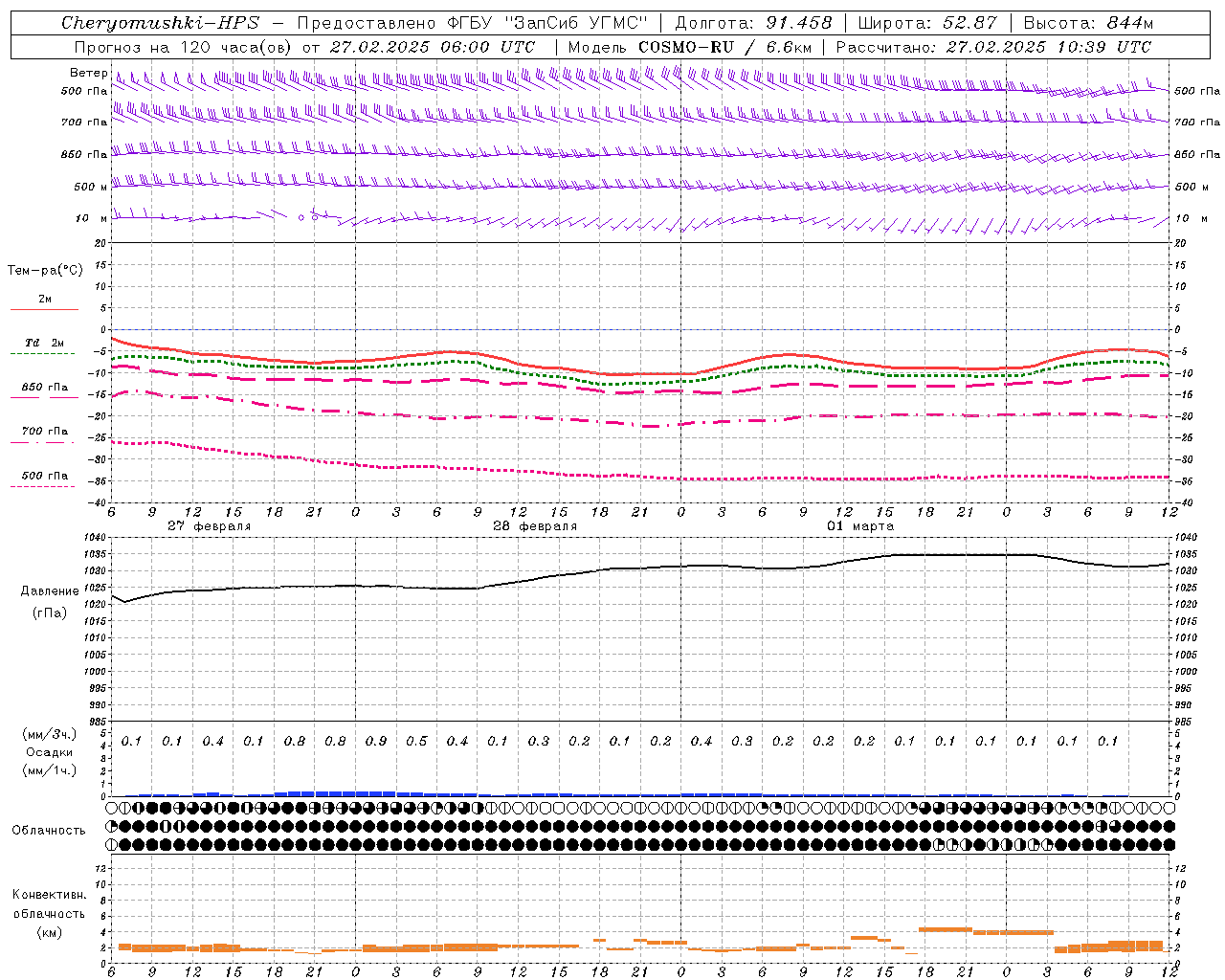Click the (мм/1ч.) precipitation unit label

[x=50, y=770]
